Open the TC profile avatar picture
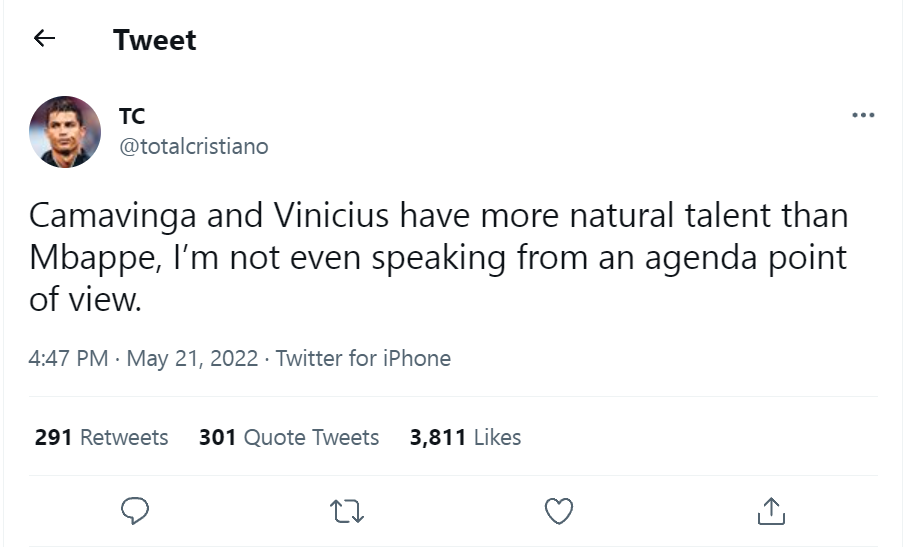This screenshot has height=547, width=906. [x=65, y=132]
